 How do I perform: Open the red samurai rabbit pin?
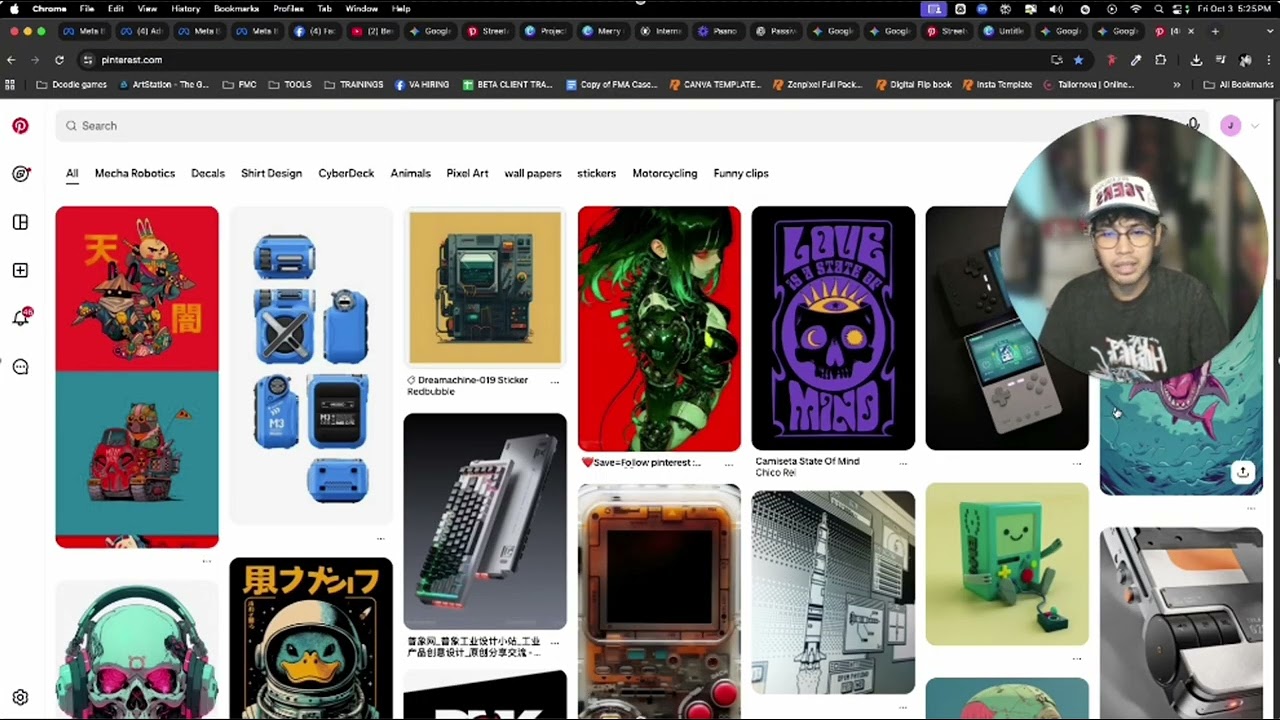(137, 377)
